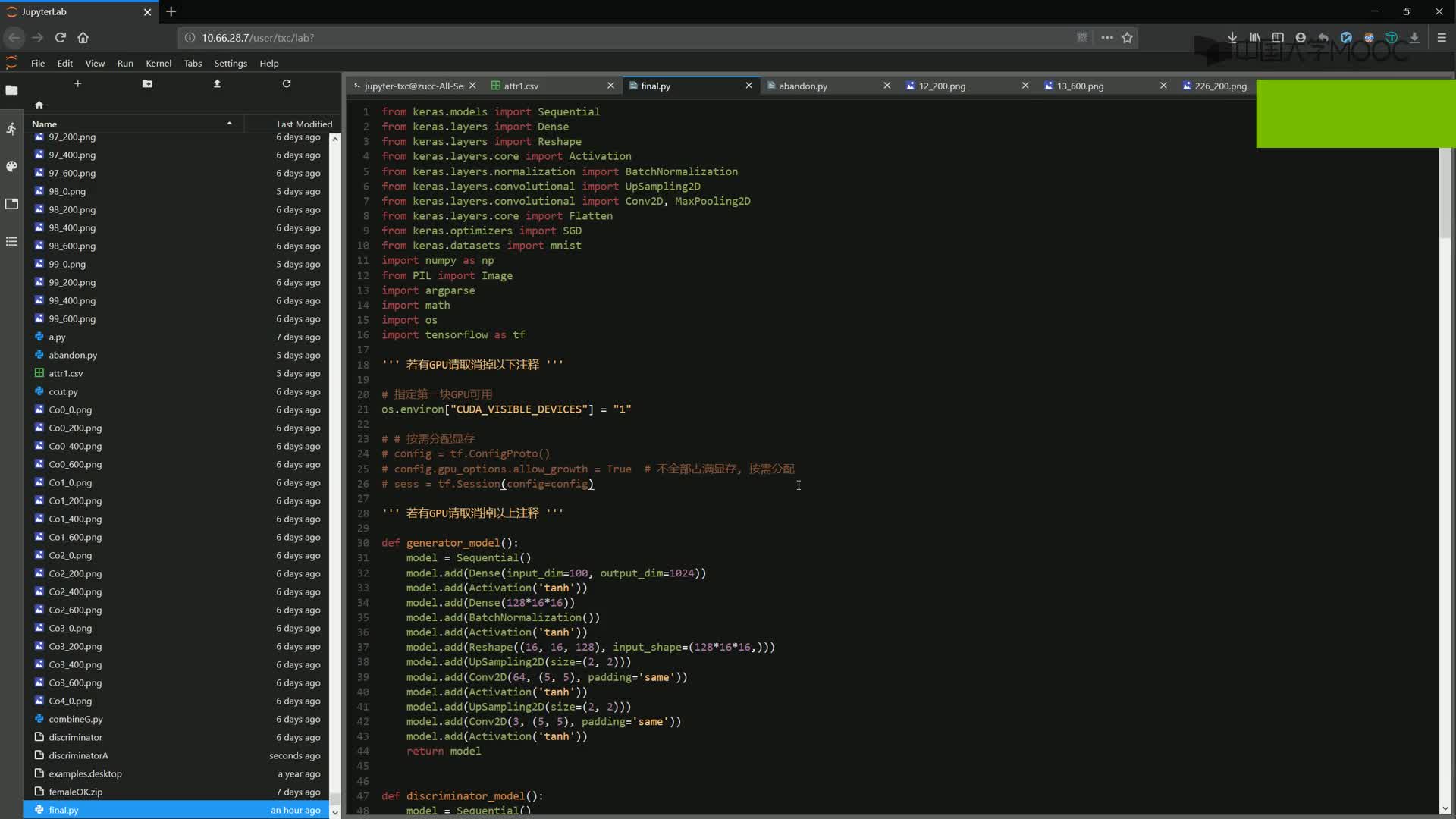Image resolution: width=1456 pixels, height=819 pixels.
Task: Close the 13_600.png tab
Action: [1163, 86]
